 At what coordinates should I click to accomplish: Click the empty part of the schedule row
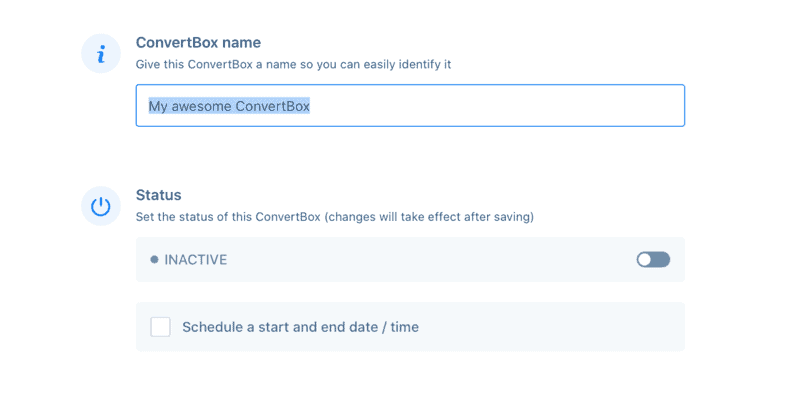(x=551, y=327)
